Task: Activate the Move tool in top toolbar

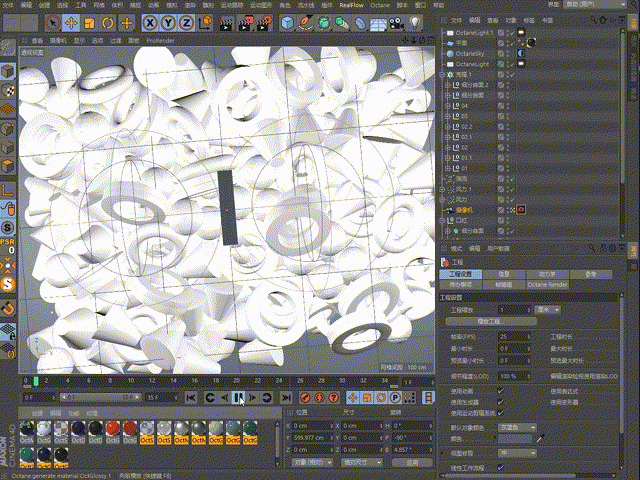Action: (71, 23)
